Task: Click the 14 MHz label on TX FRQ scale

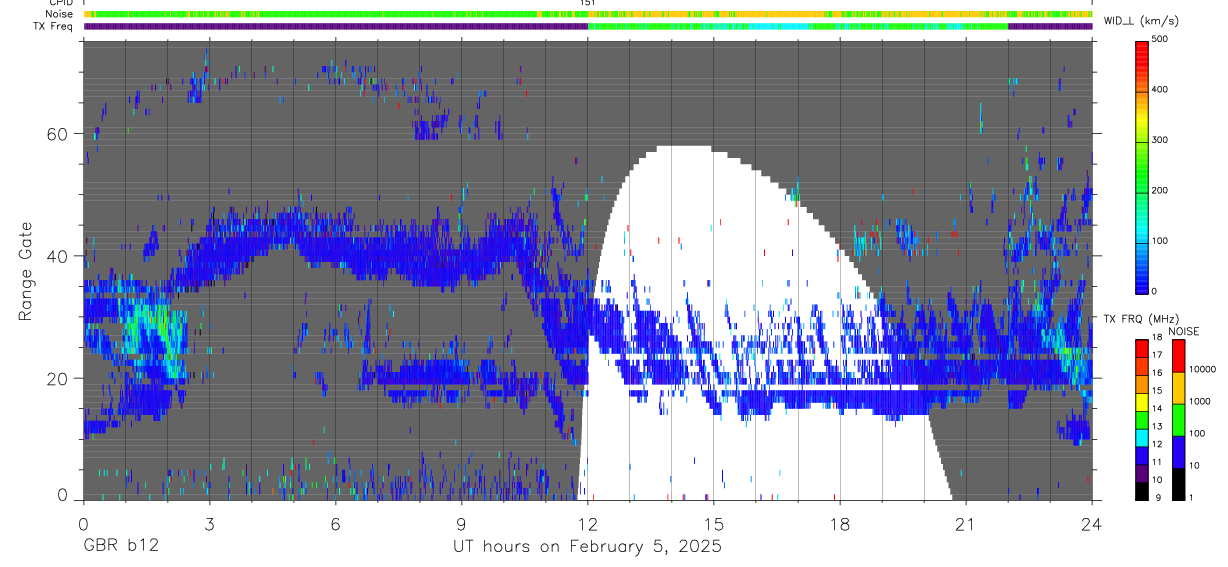Action: (x=1158, y=410)
